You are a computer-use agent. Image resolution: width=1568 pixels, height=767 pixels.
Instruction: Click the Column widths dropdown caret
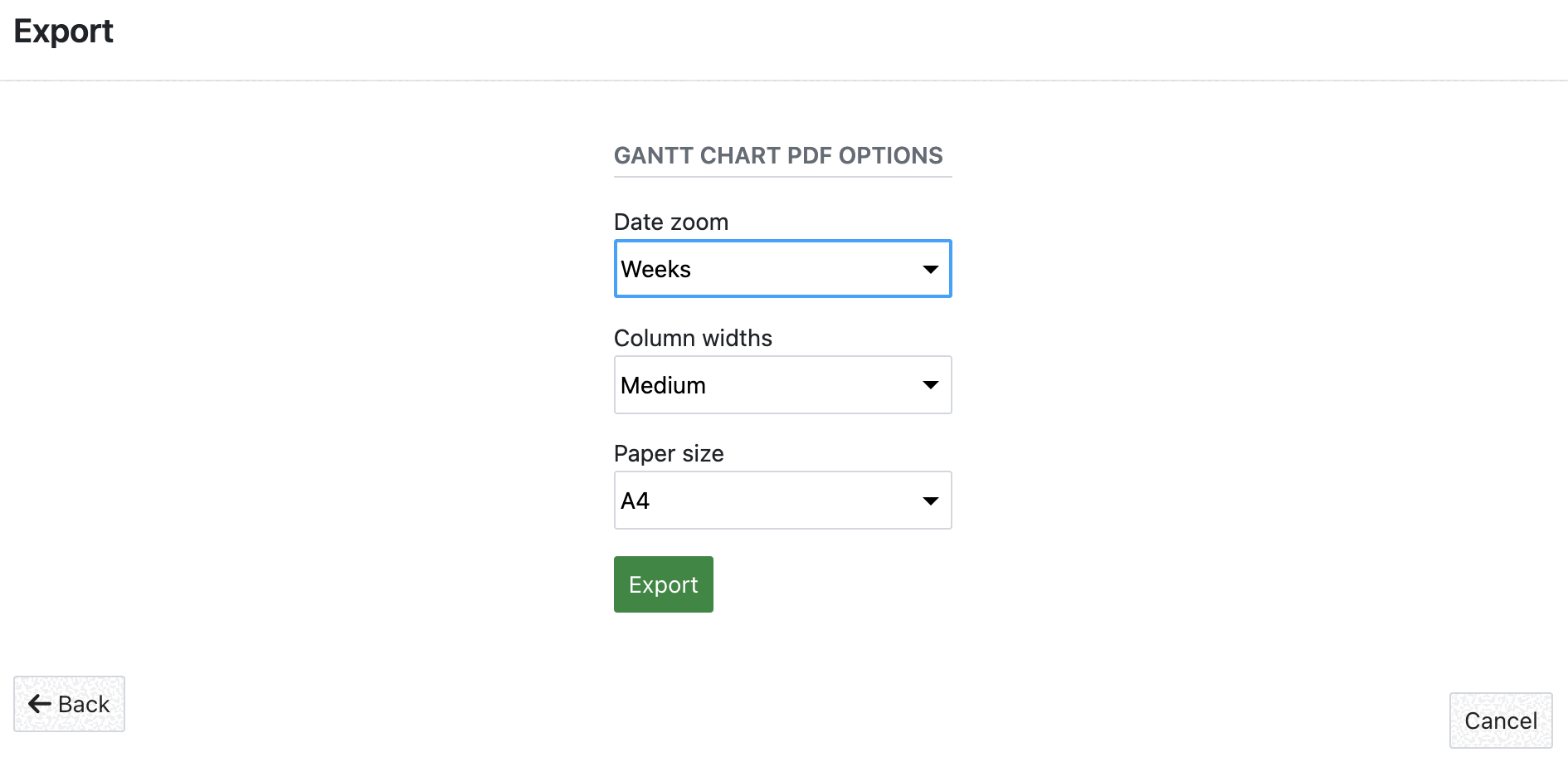[x=929, y=384]
